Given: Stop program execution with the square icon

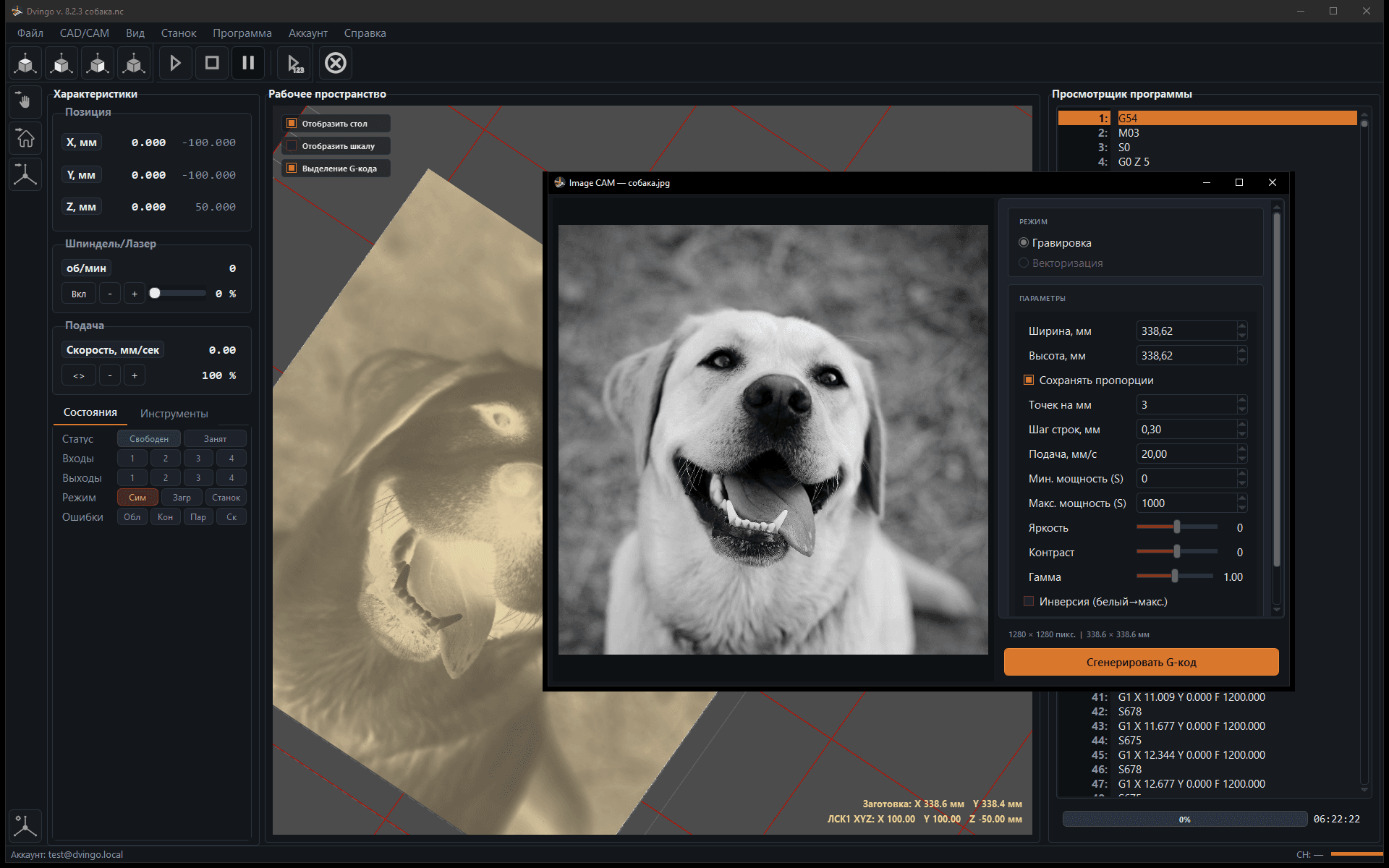Looking at the screenshot, I should tap(212, 63).
